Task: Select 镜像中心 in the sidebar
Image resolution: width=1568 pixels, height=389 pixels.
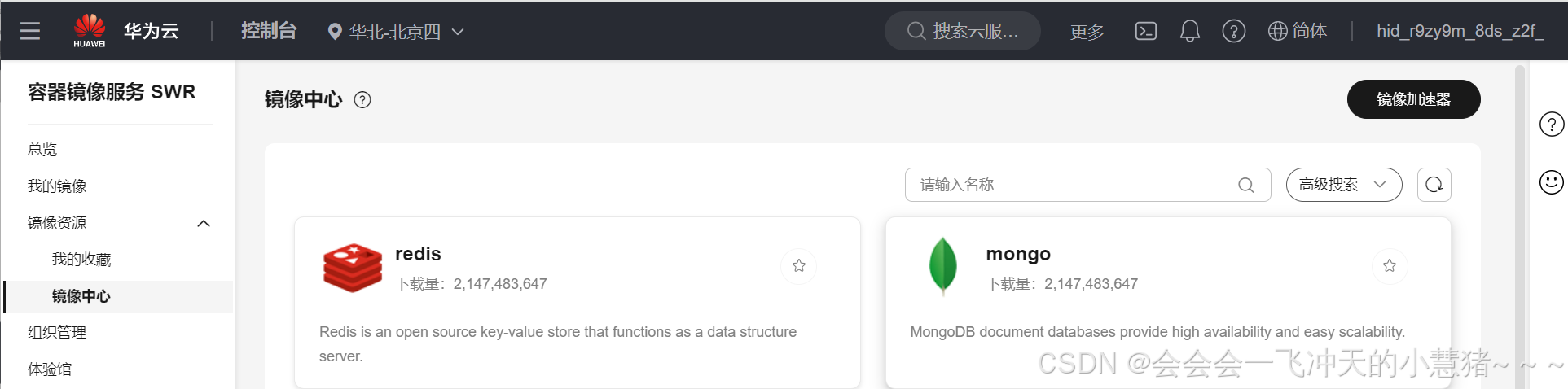Action: tap(118, 296)
